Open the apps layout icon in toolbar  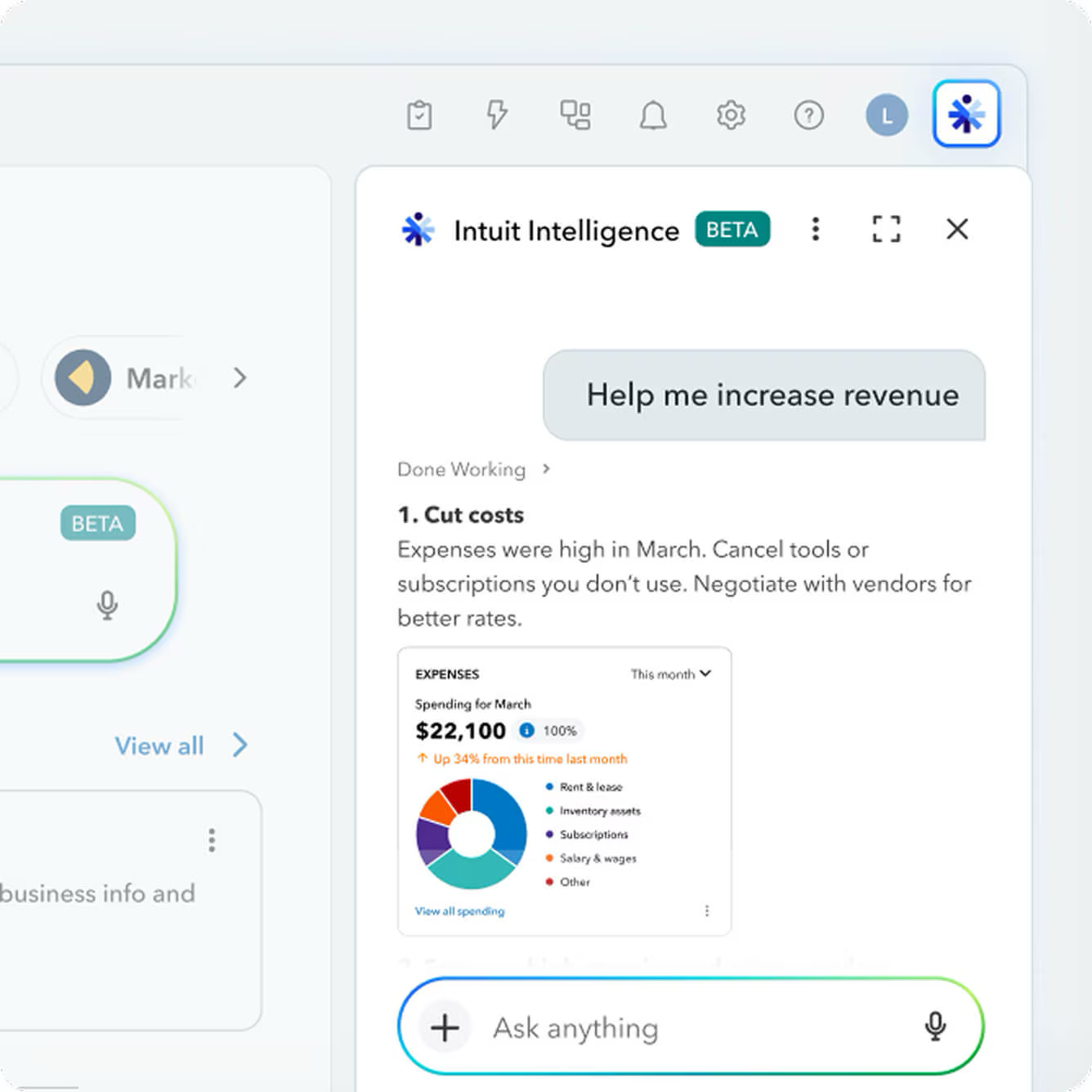[575, 115]
